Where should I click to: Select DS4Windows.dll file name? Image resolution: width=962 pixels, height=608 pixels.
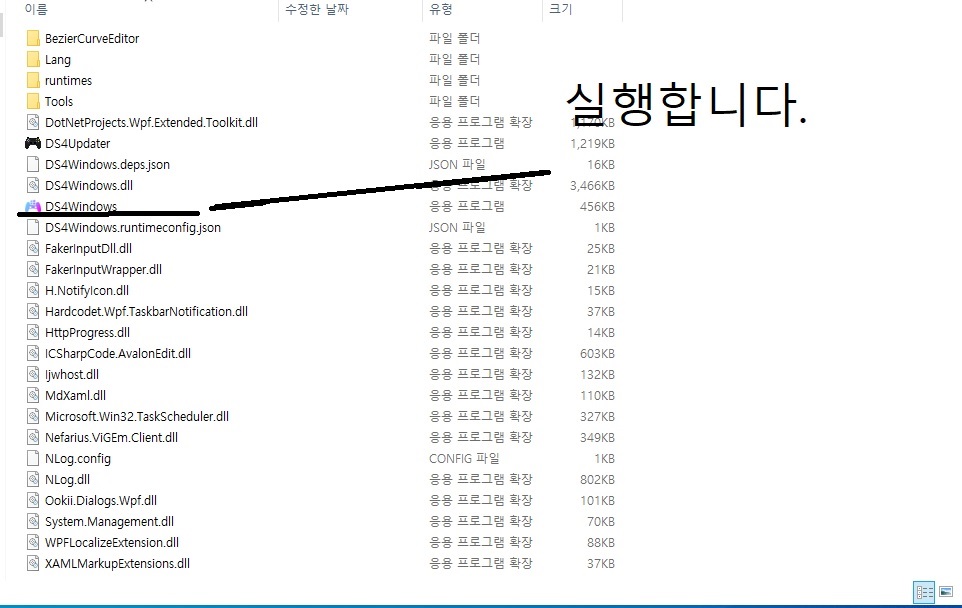89,185
